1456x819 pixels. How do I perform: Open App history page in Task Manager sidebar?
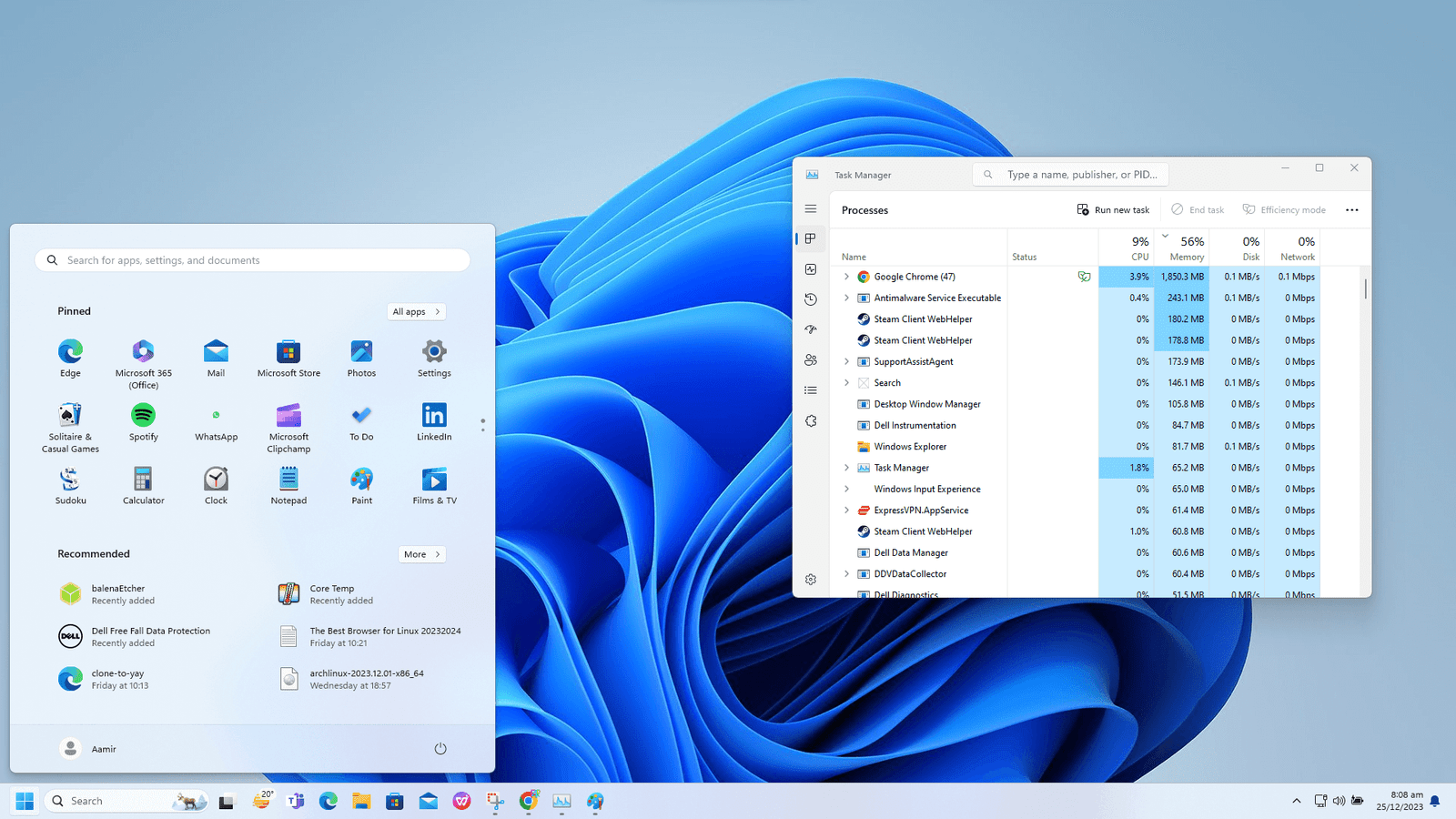coord(811,299)
